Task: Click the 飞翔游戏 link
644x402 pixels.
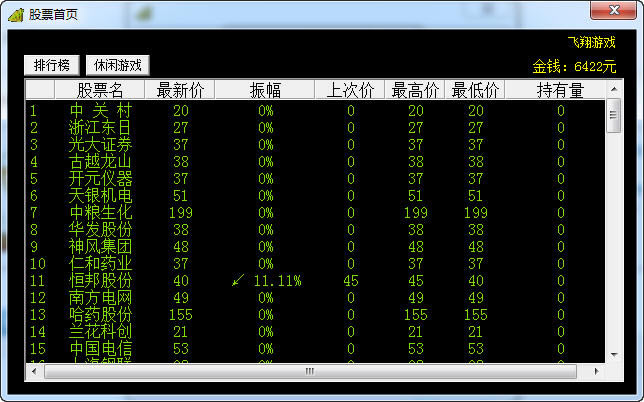Action: coord(591,43)
